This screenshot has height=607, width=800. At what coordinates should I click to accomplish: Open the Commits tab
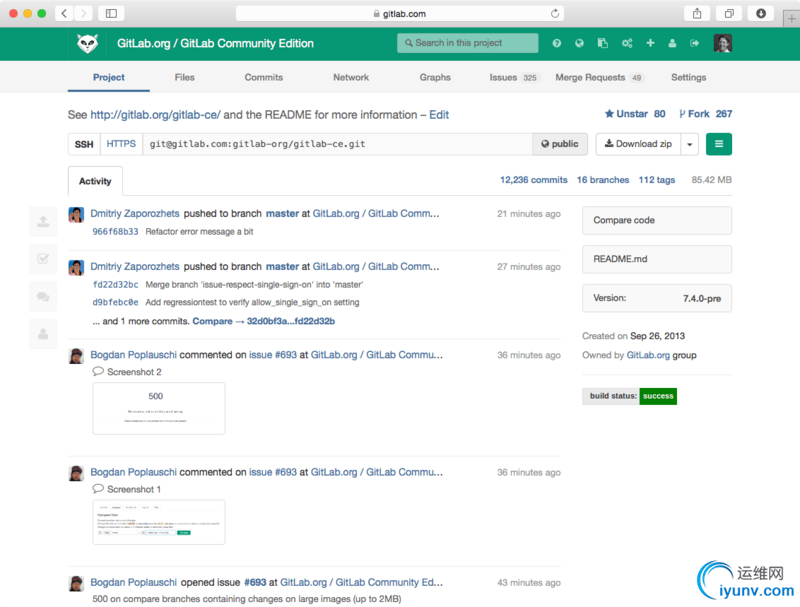click(x=264, y=77)
